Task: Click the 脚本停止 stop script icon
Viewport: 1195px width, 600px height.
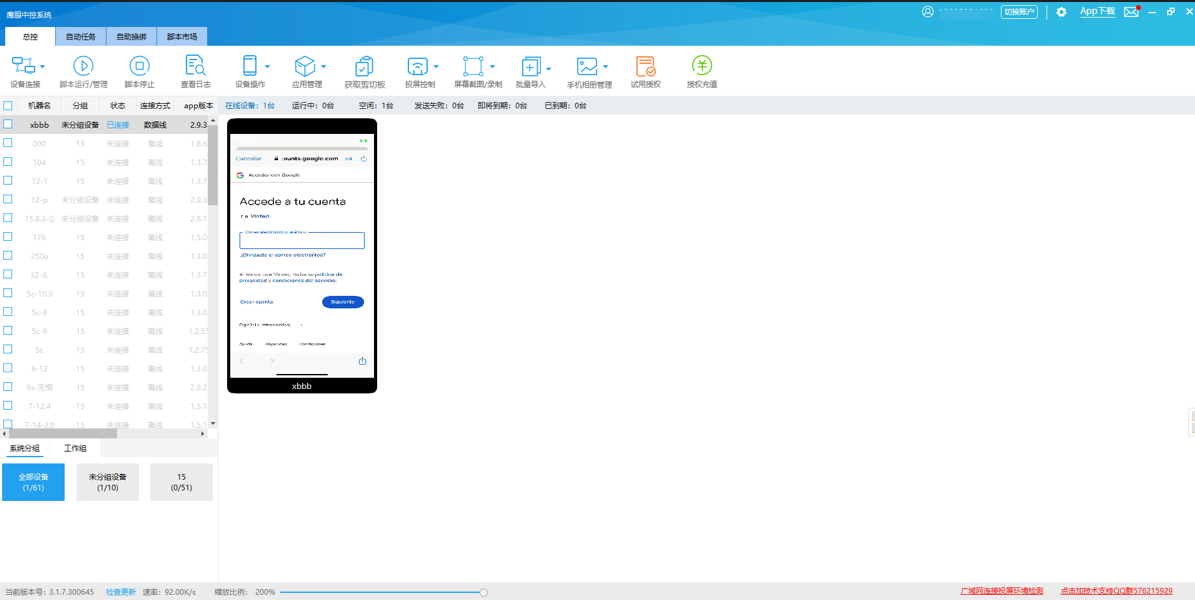Action: coord(139,66)
